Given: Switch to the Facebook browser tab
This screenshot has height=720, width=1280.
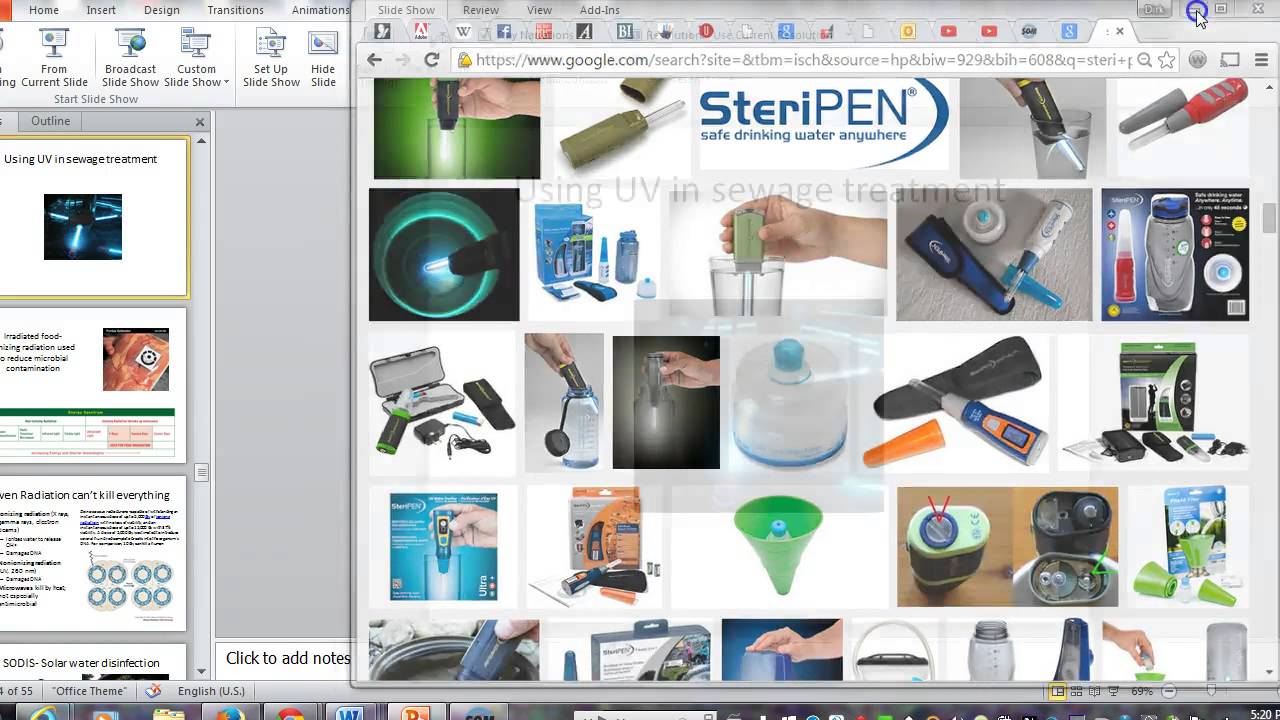Looking at the screenshot, I should click(504, 31).
